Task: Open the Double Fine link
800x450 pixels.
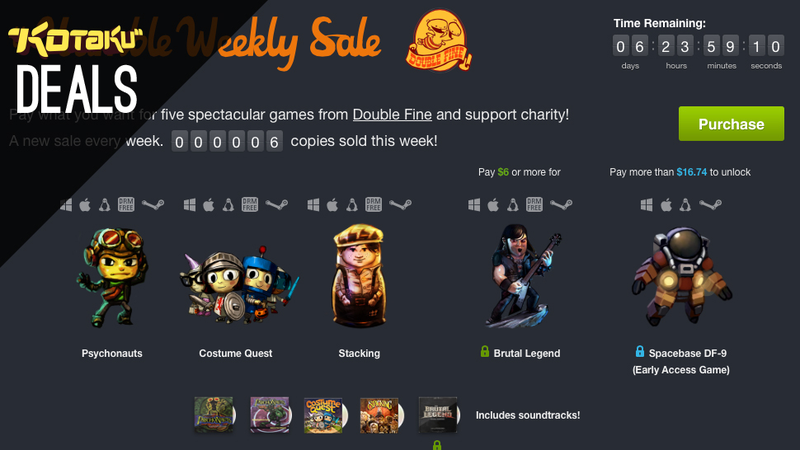Action: point(392,114)
